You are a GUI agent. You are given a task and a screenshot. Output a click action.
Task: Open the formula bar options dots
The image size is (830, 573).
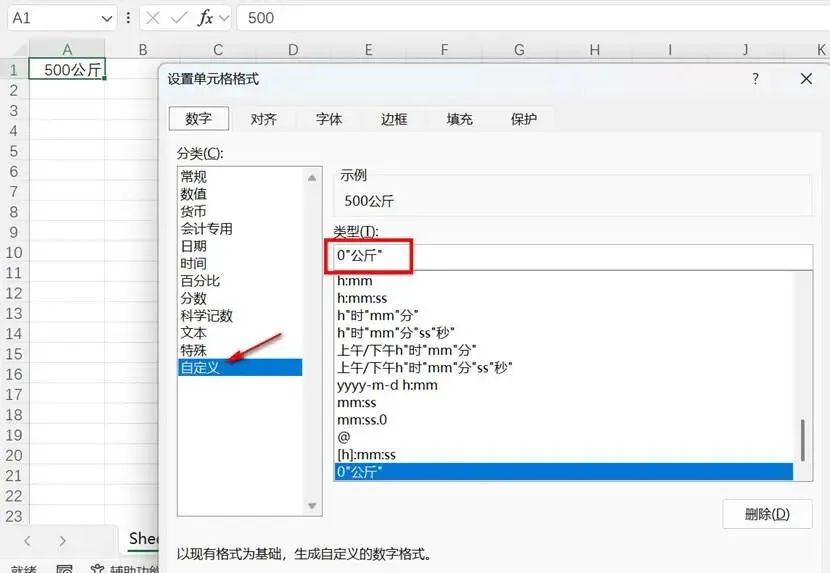coord(128,18)
